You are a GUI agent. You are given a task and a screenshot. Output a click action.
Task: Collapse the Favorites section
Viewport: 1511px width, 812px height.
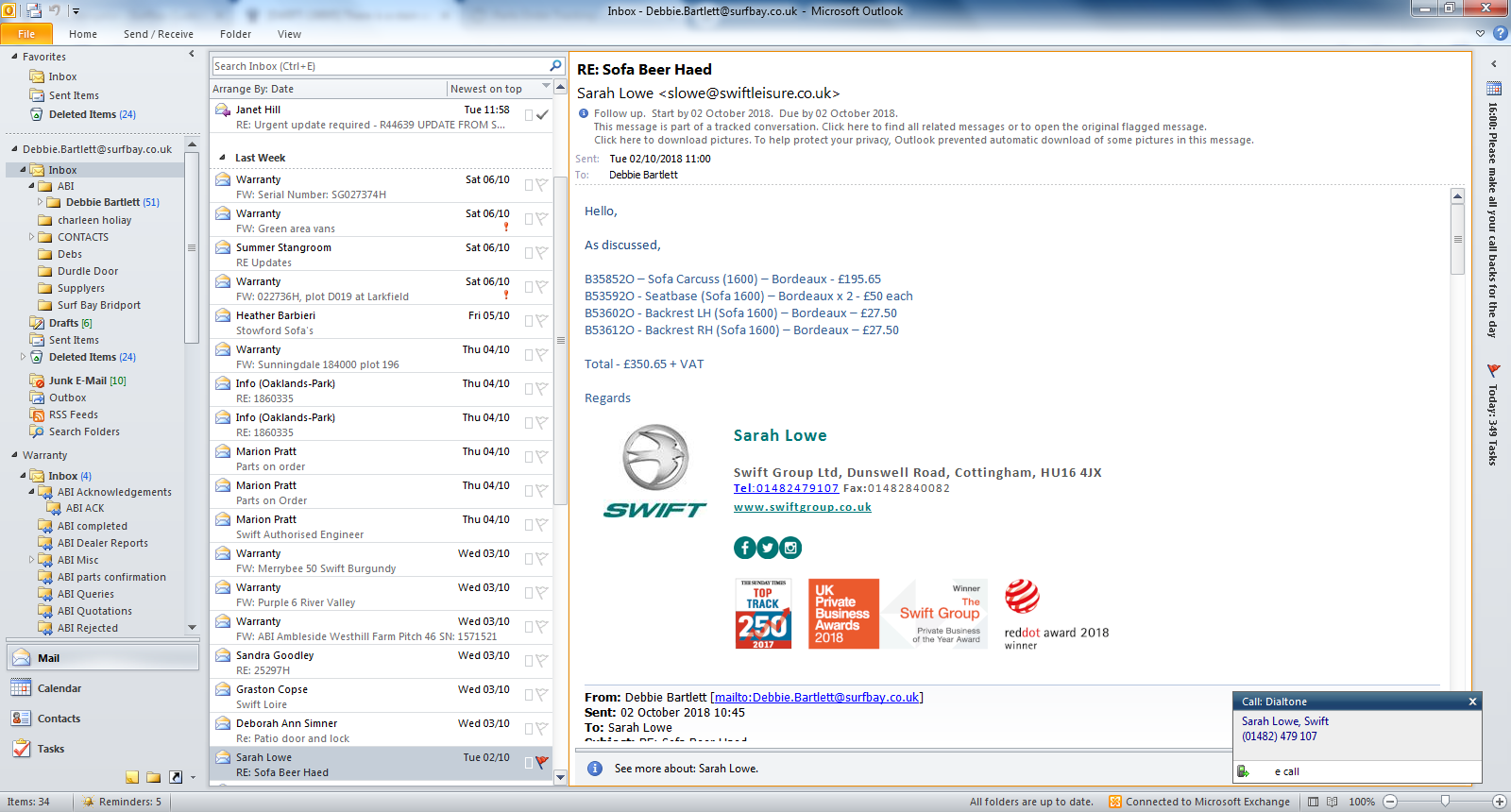click(x=15, y=57)
